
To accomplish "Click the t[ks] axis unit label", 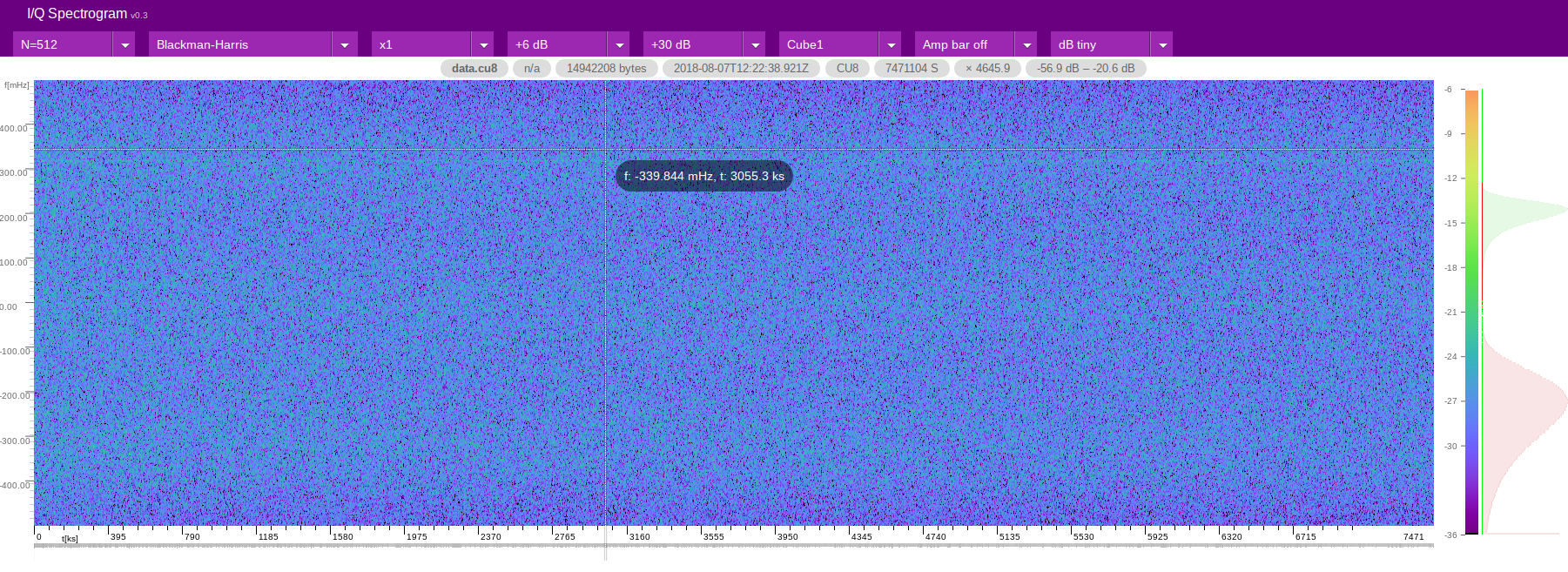I will 70,538.
